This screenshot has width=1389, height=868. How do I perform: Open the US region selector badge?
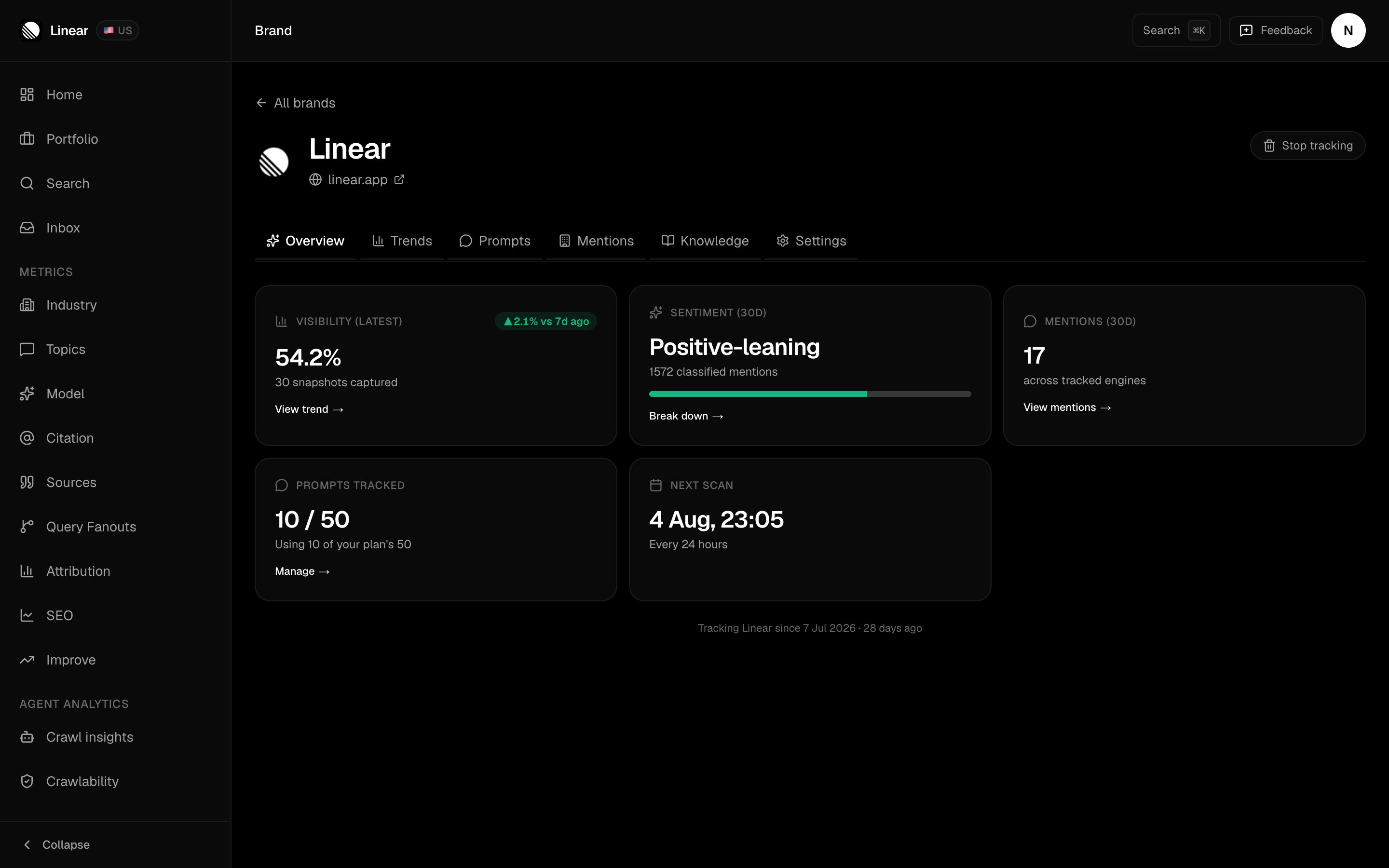point(118,30)
